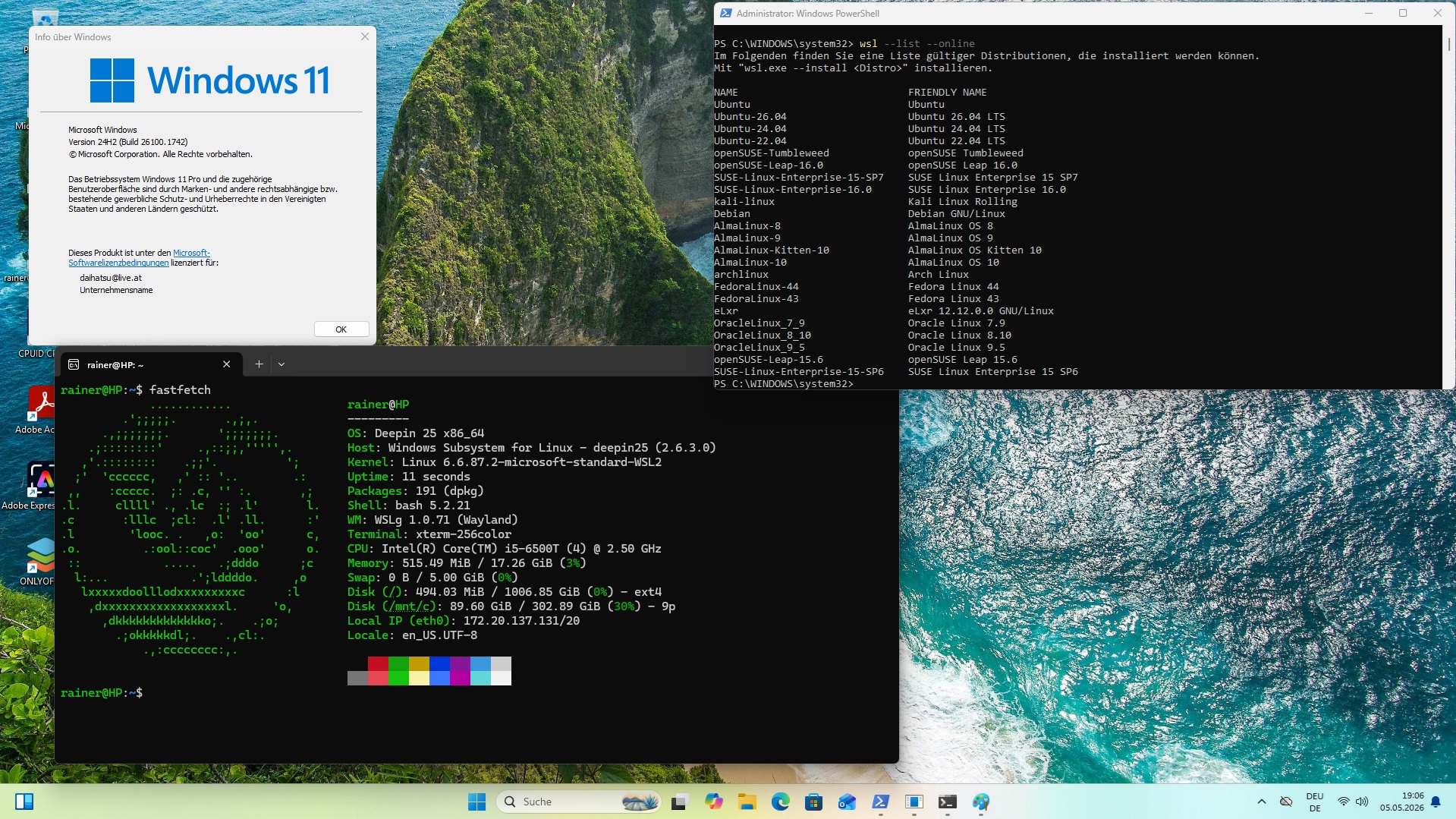
Task: Switch the DEU DE input language
Action: (x=1315, y=802)
